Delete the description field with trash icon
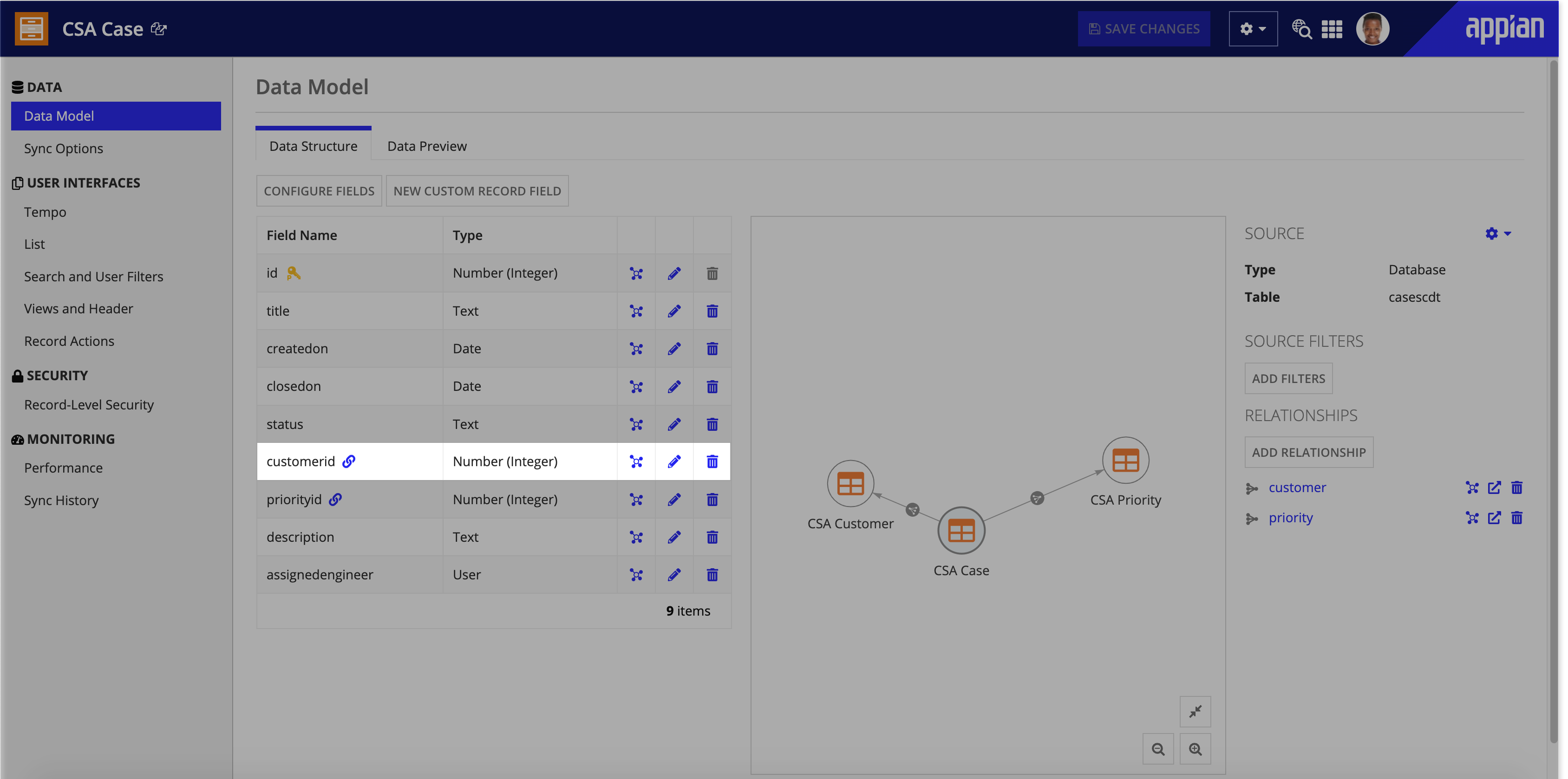 (712, 537)
